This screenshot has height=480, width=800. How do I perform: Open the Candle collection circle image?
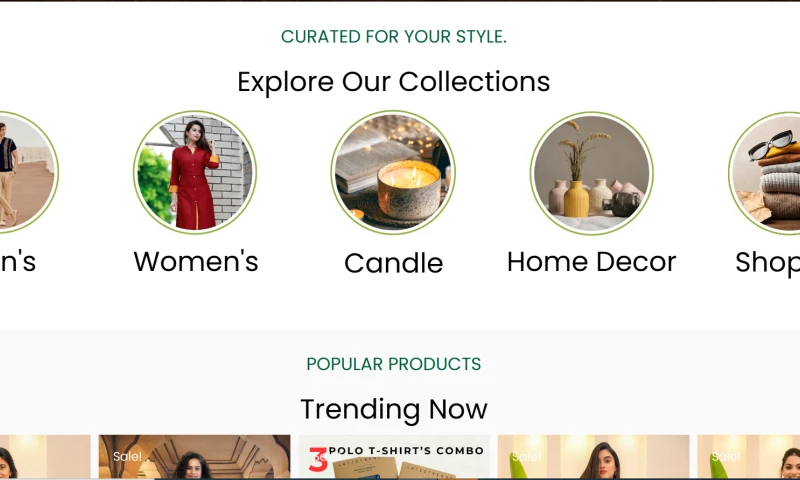[x=393, y=172]
